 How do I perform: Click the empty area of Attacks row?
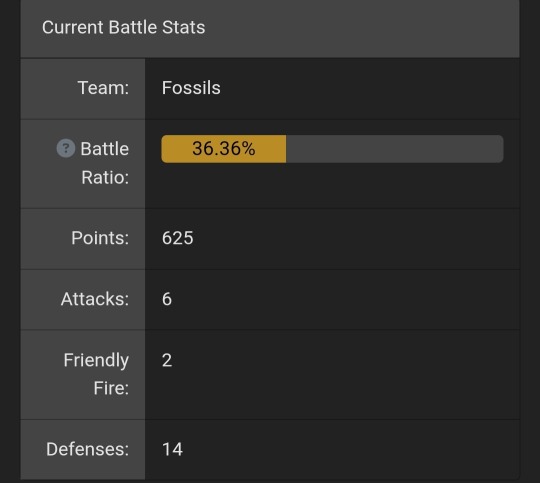346,299
